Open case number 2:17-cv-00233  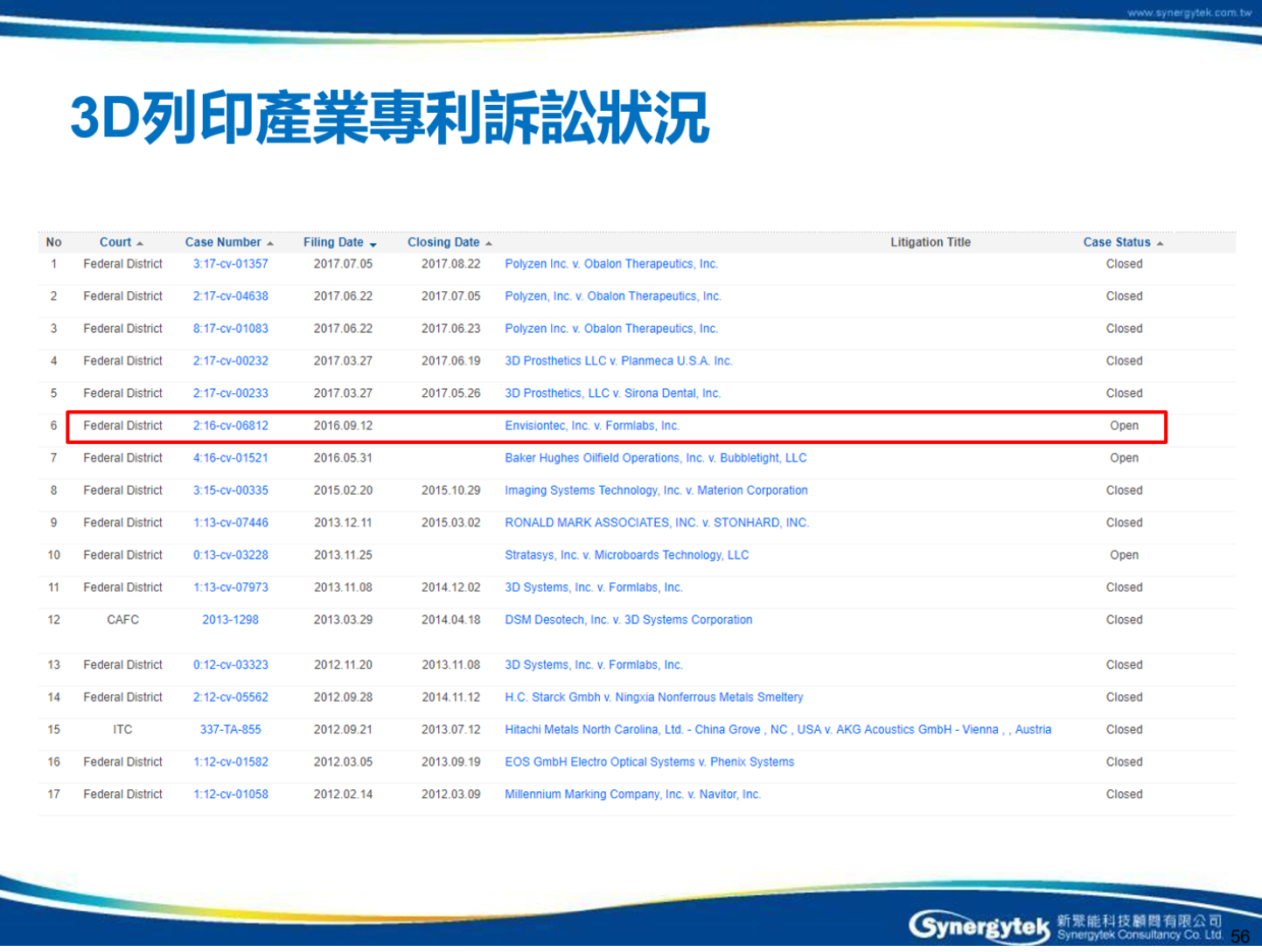click(x=231, y=393)
